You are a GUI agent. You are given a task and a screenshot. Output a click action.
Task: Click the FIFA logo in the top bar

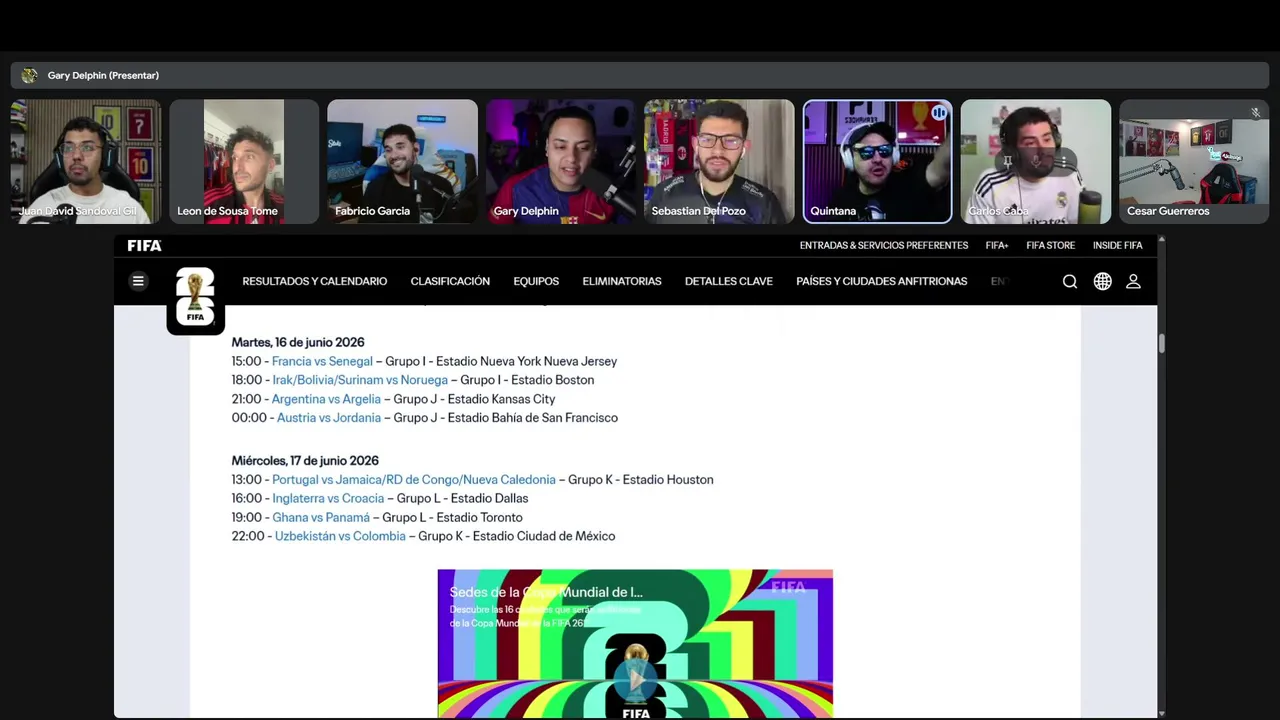pyautogui.click(x=144, y=245)
